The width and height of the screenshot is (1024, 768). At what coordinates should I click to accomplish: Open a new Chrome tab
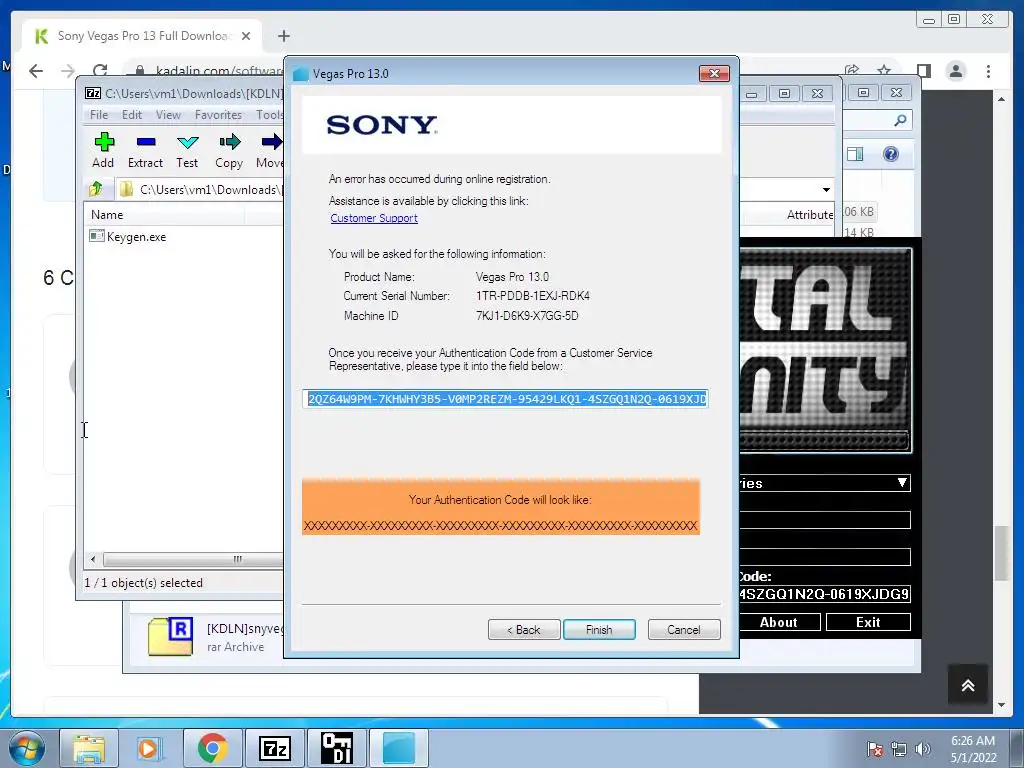point(283,36)
